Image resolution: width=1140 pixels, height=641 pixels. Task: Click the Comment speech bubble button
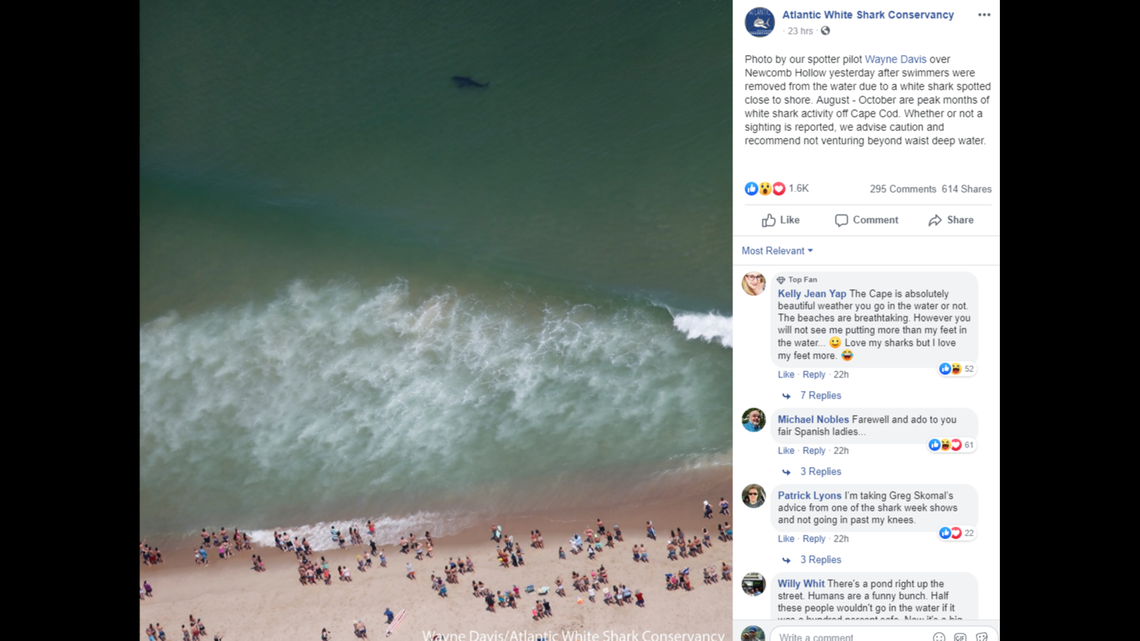point(866,220)
